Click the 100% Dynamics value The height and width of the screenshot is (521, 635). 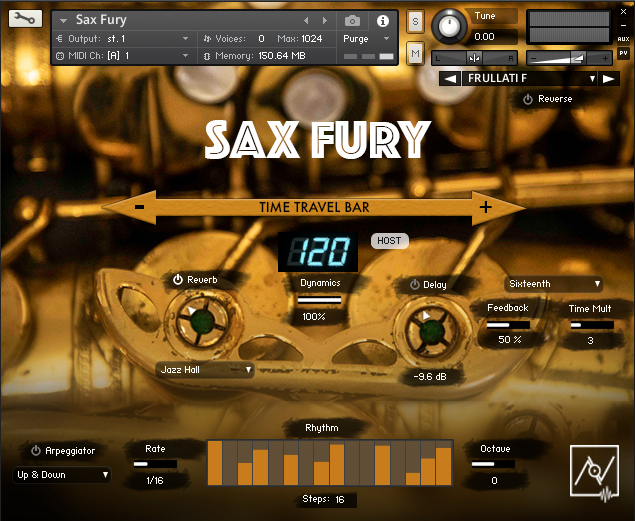pyautogui.click(x=314, y=317)
